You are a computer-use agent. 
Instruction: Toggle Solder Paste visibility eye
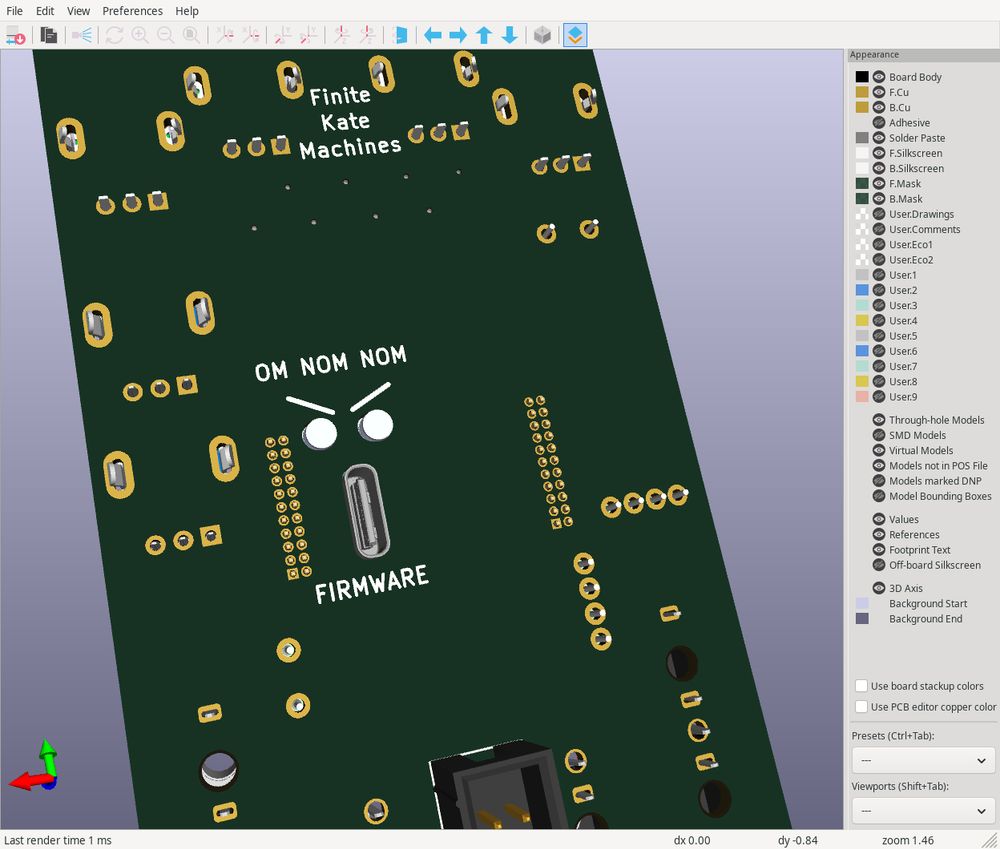(x=879, y=138)
